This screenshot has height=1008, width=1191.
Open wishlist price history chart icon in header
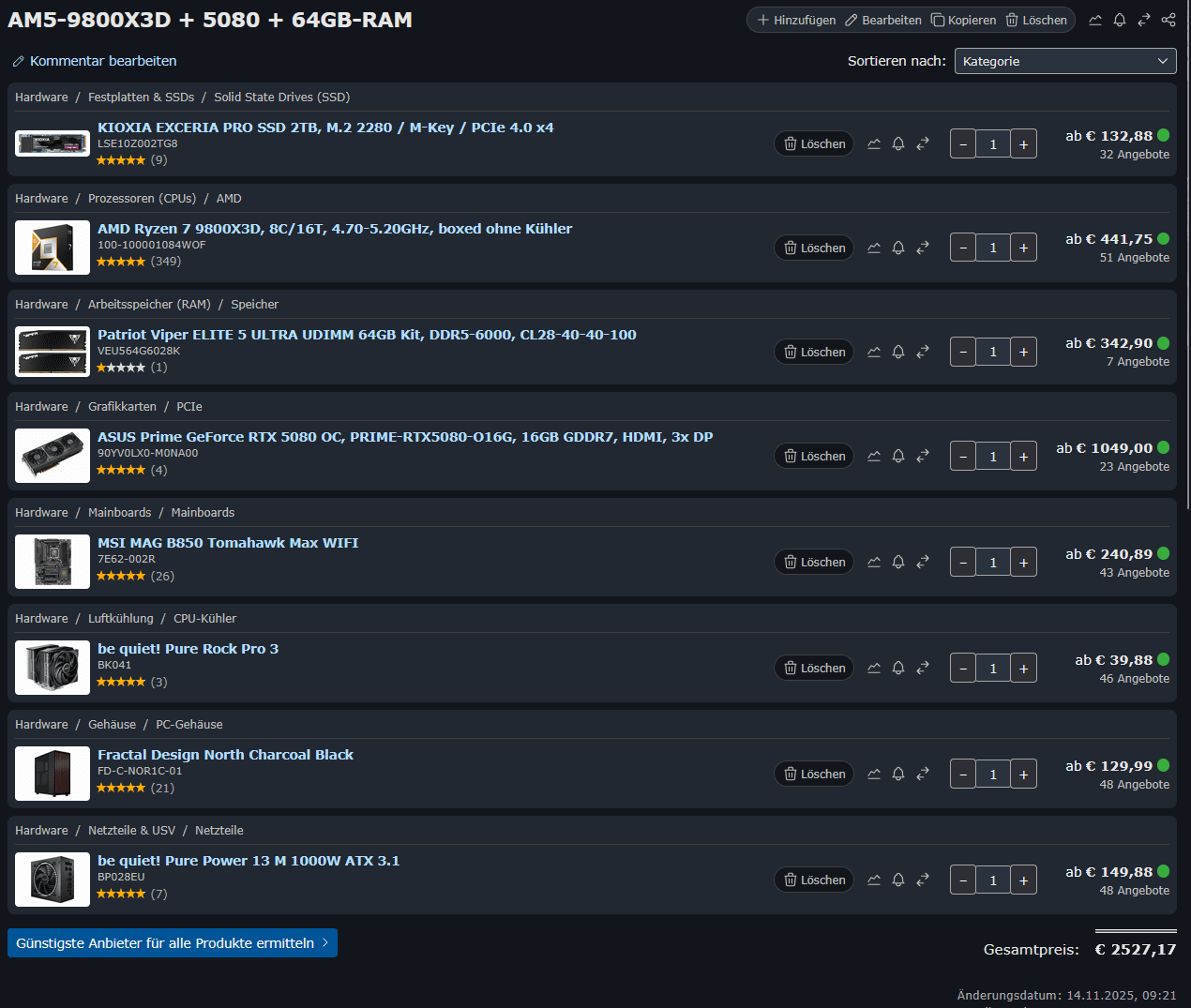click(x=1095, y=20)
